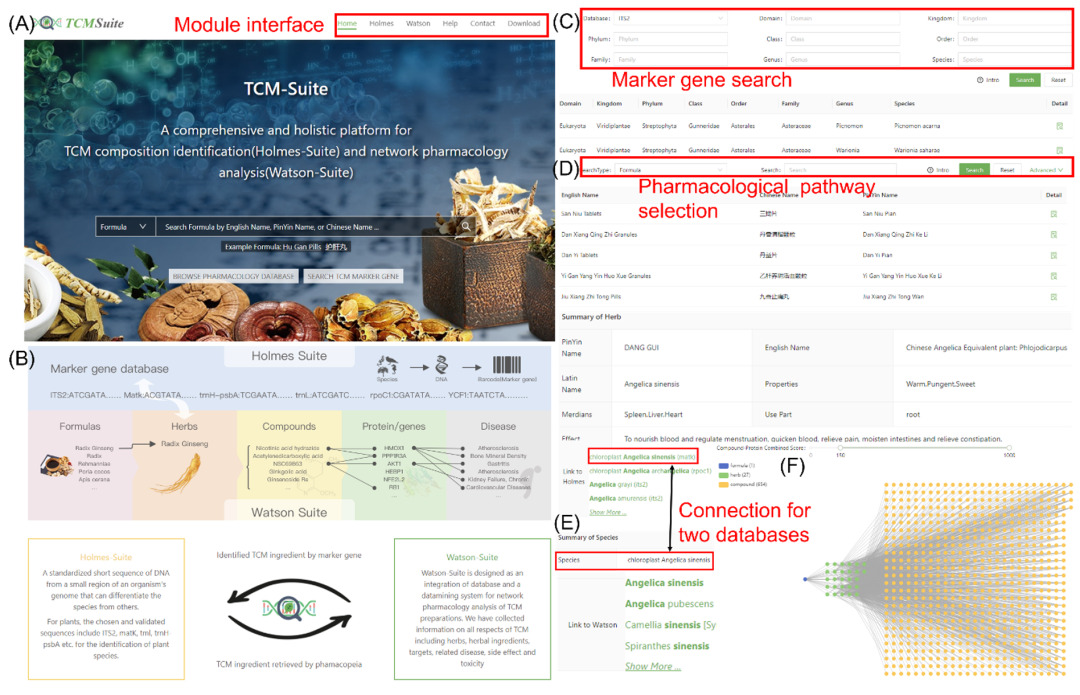Click the Domain input field
This screenshot has height=695, width=1080.
point(842,19)
